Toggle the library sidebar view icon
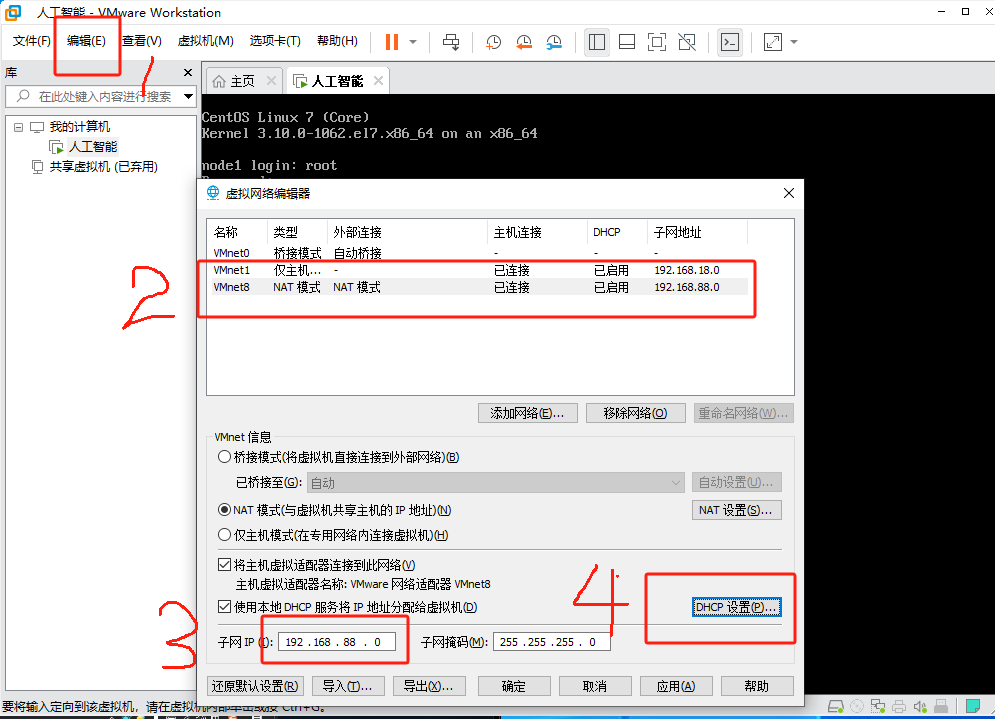Screen dimensions: 995x719 pyautogui.click(x=596, y=42)
